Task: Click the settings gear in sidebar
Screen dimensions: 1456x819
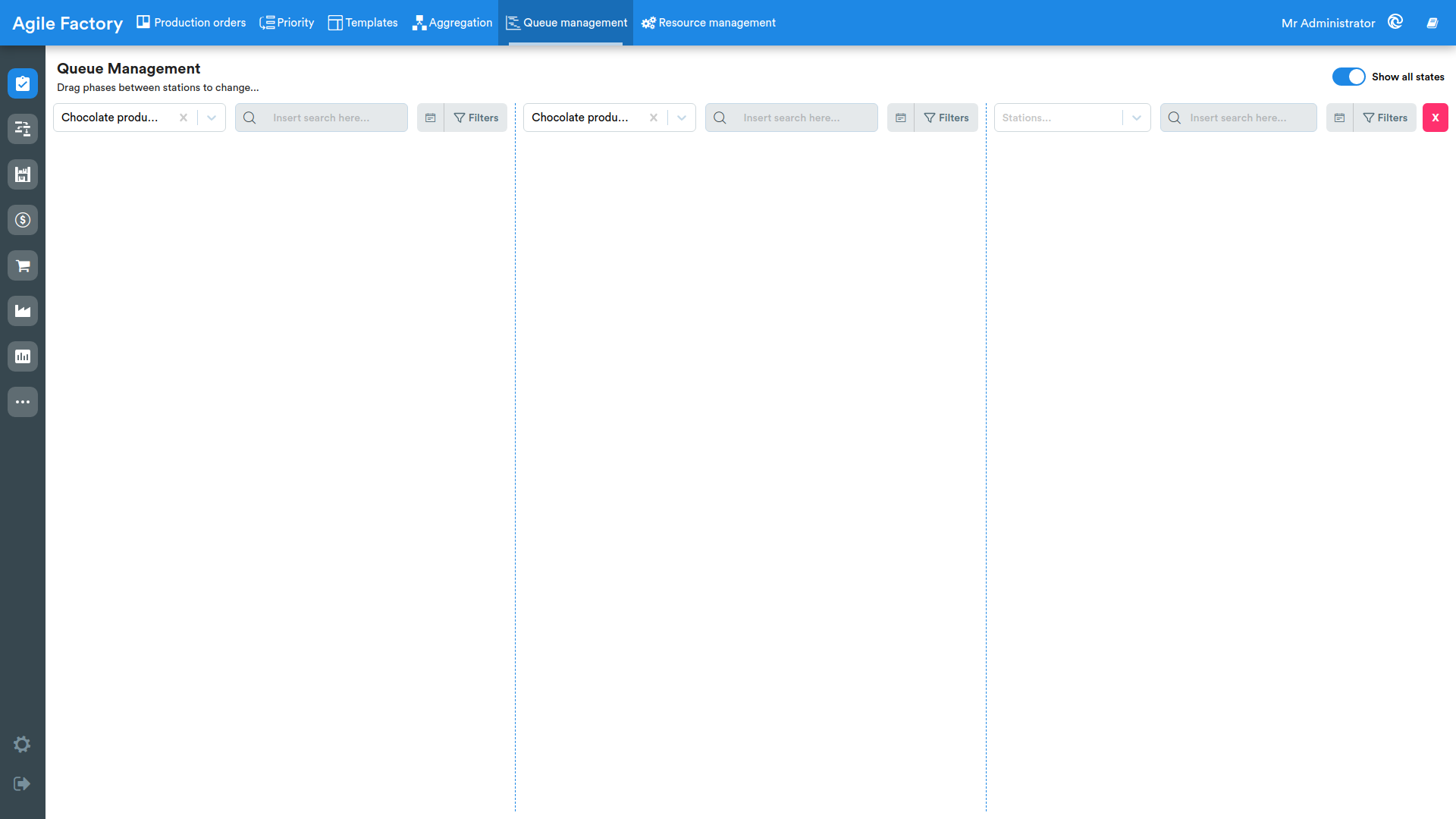Action: 22,744
